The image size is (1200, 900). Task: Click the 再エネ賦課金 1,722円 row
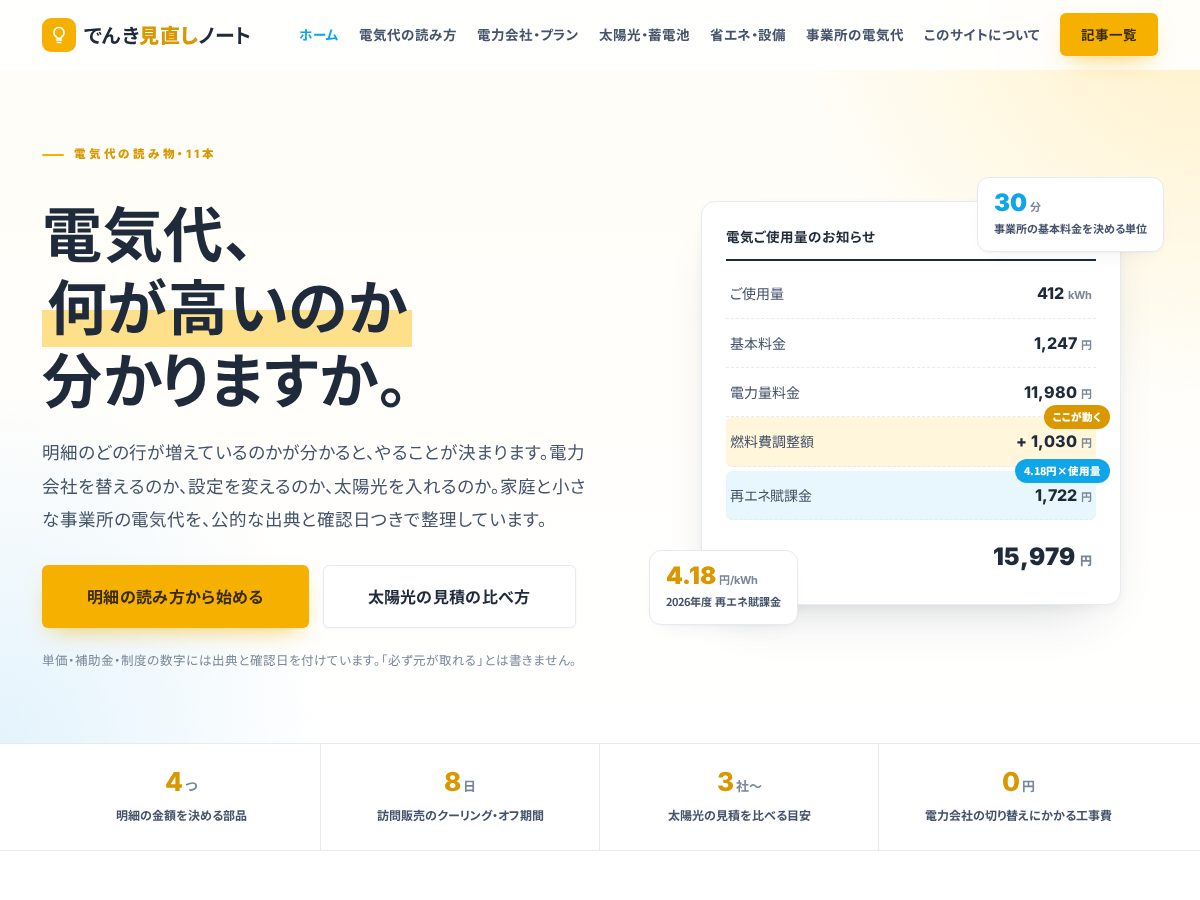(x=911, y=495)
